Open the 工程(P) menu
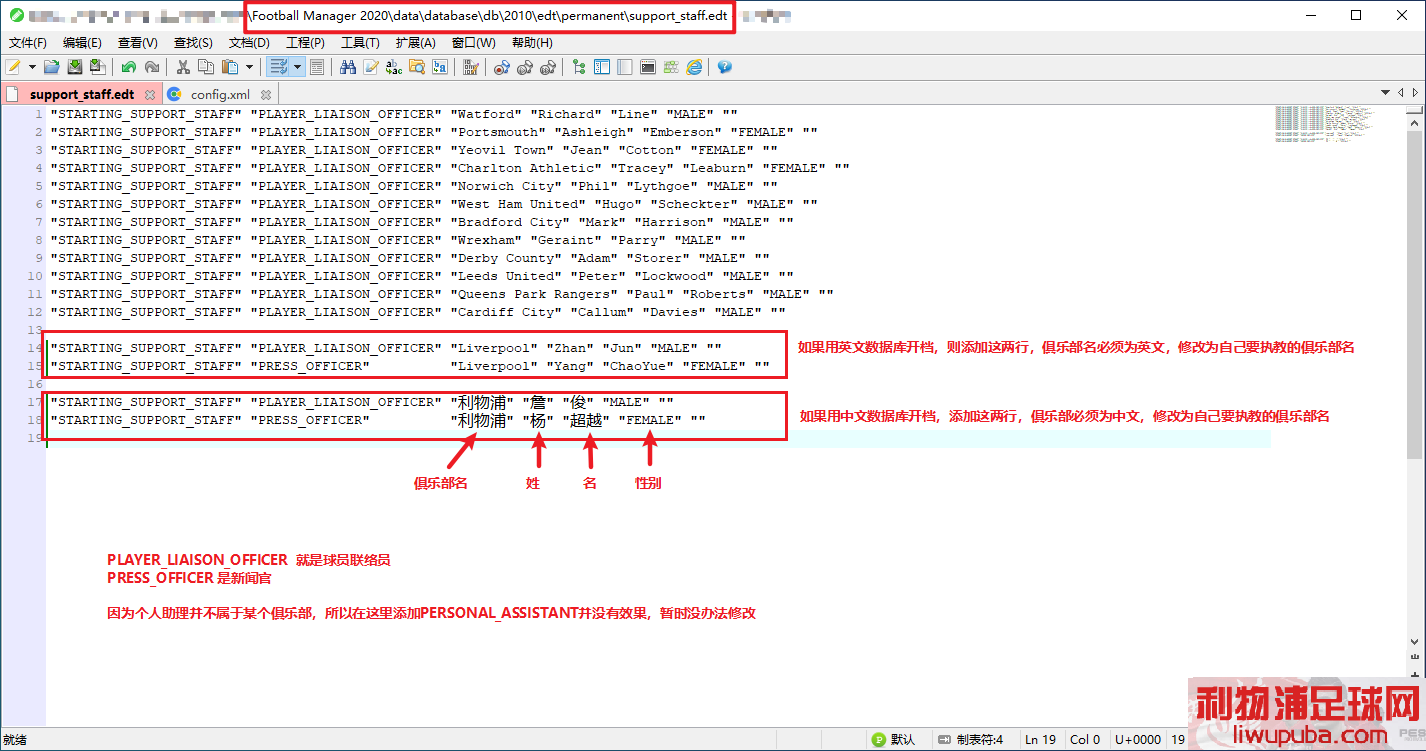This screenshot has height=751, width=1426. [305, 43]
